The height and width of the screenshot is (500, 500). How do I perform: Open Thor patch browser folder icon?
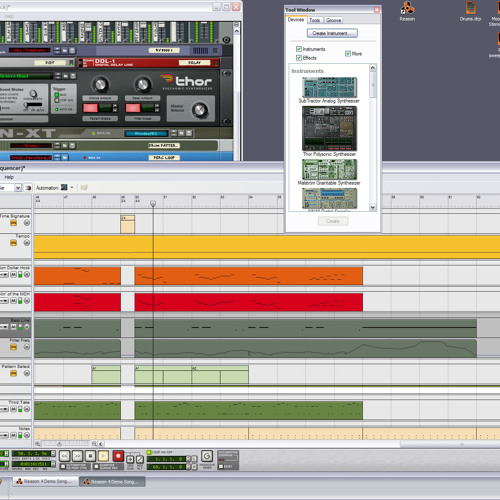65,76
